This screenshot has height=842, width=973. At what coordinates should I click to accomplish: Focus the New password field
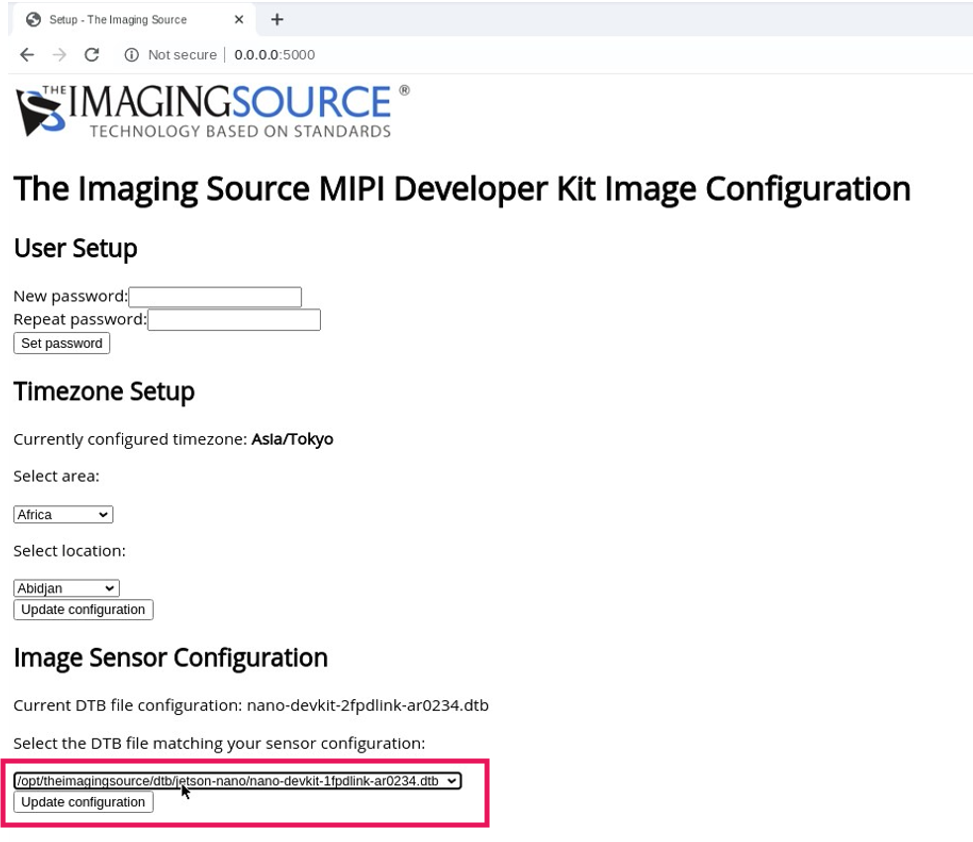tap(215, 297)
